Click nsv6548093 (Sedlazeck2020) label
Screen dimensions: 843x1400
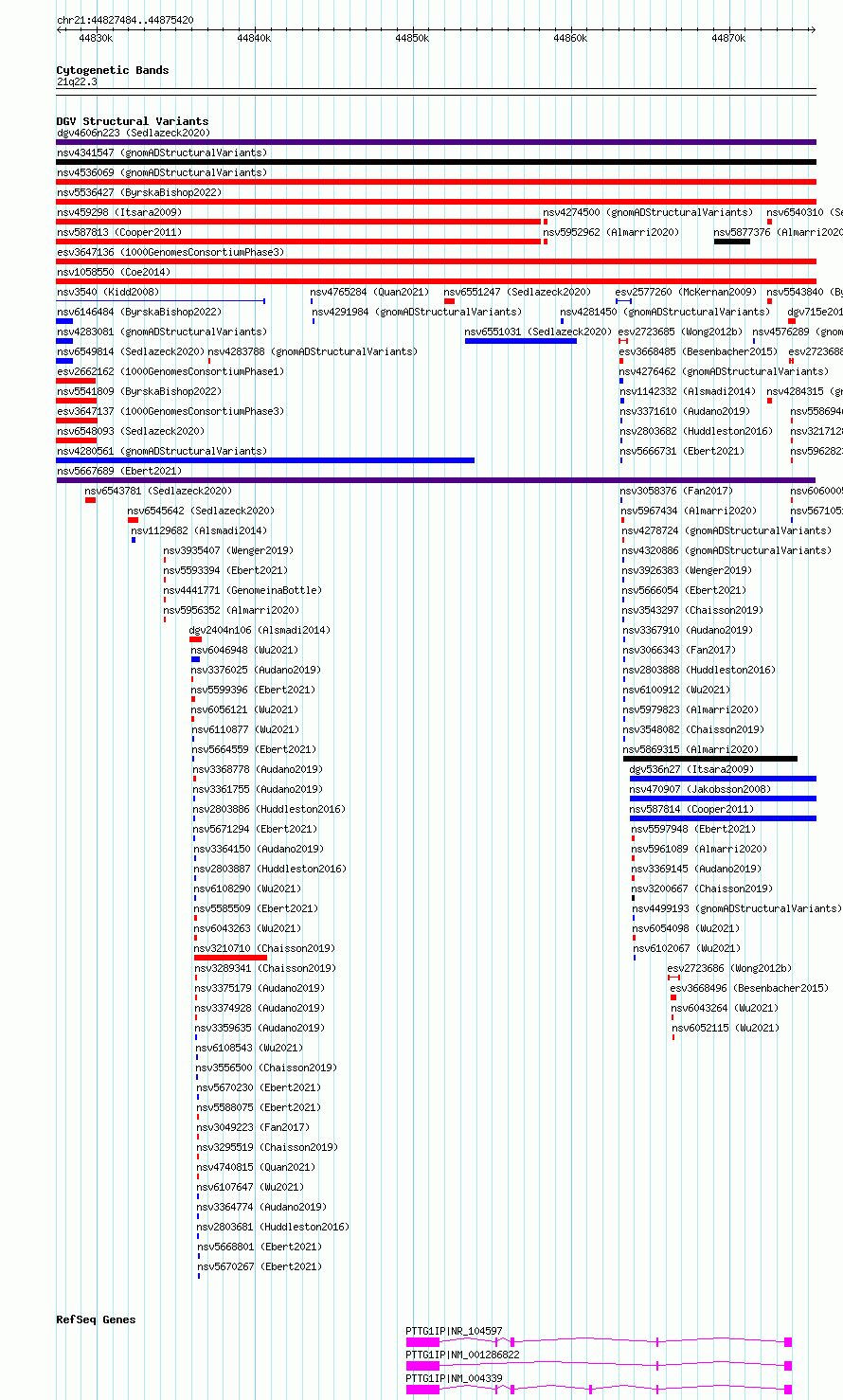131,431
